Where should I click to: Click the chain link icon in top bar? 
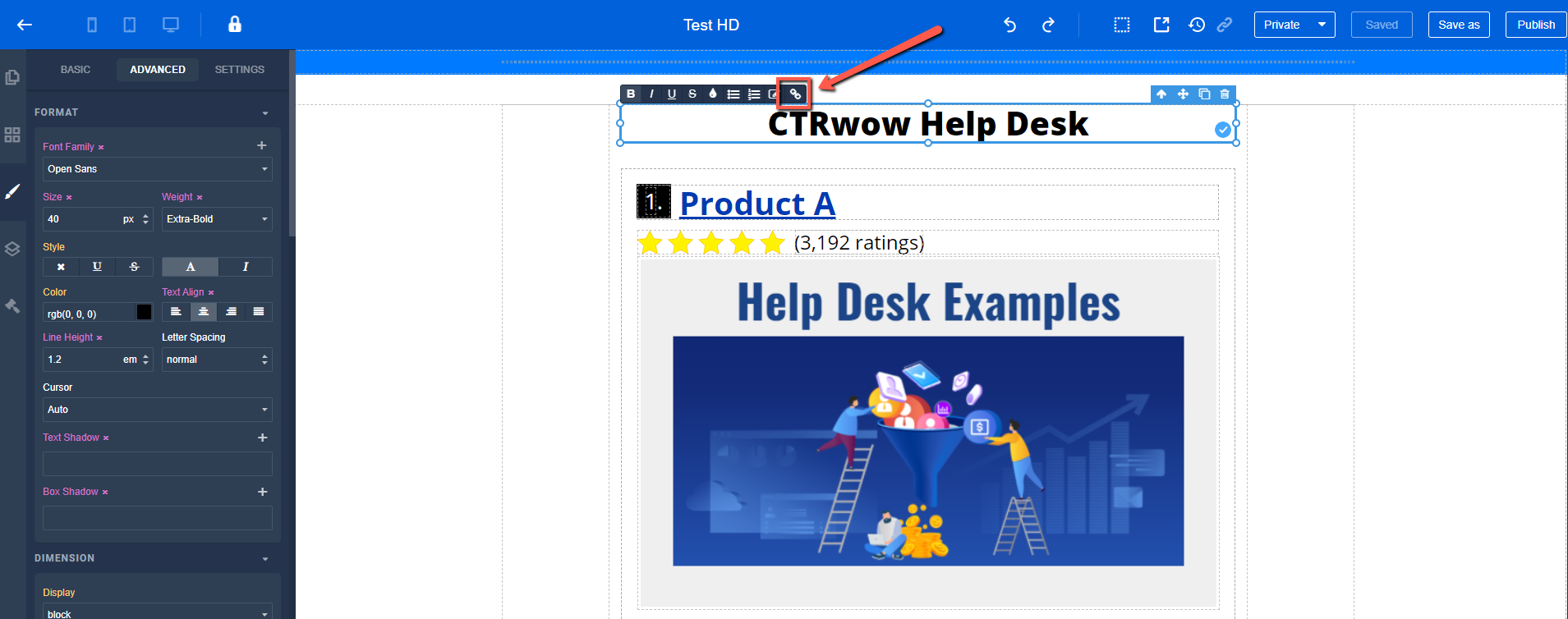[x=1225, y=25]
